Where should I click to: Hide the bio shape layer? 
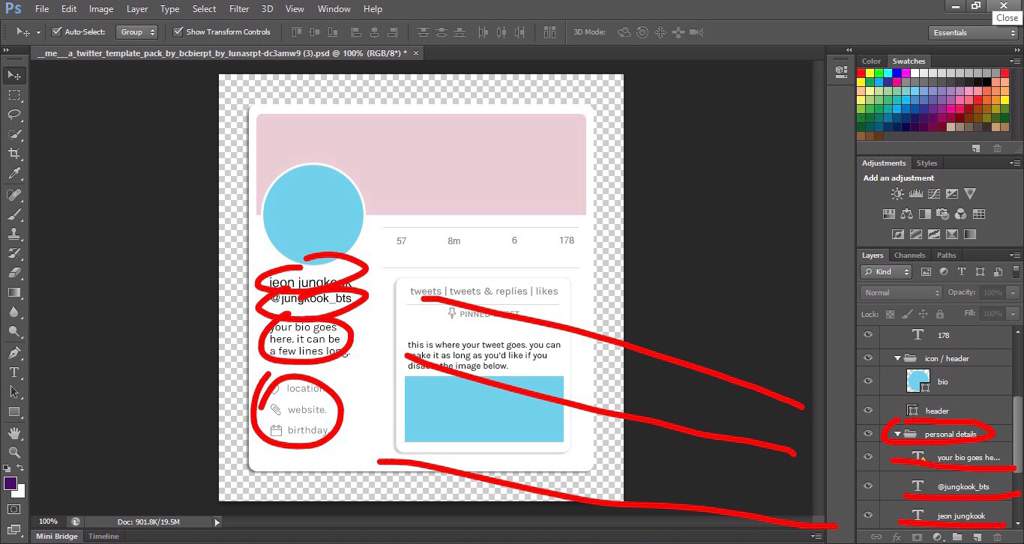coord(868,381)
